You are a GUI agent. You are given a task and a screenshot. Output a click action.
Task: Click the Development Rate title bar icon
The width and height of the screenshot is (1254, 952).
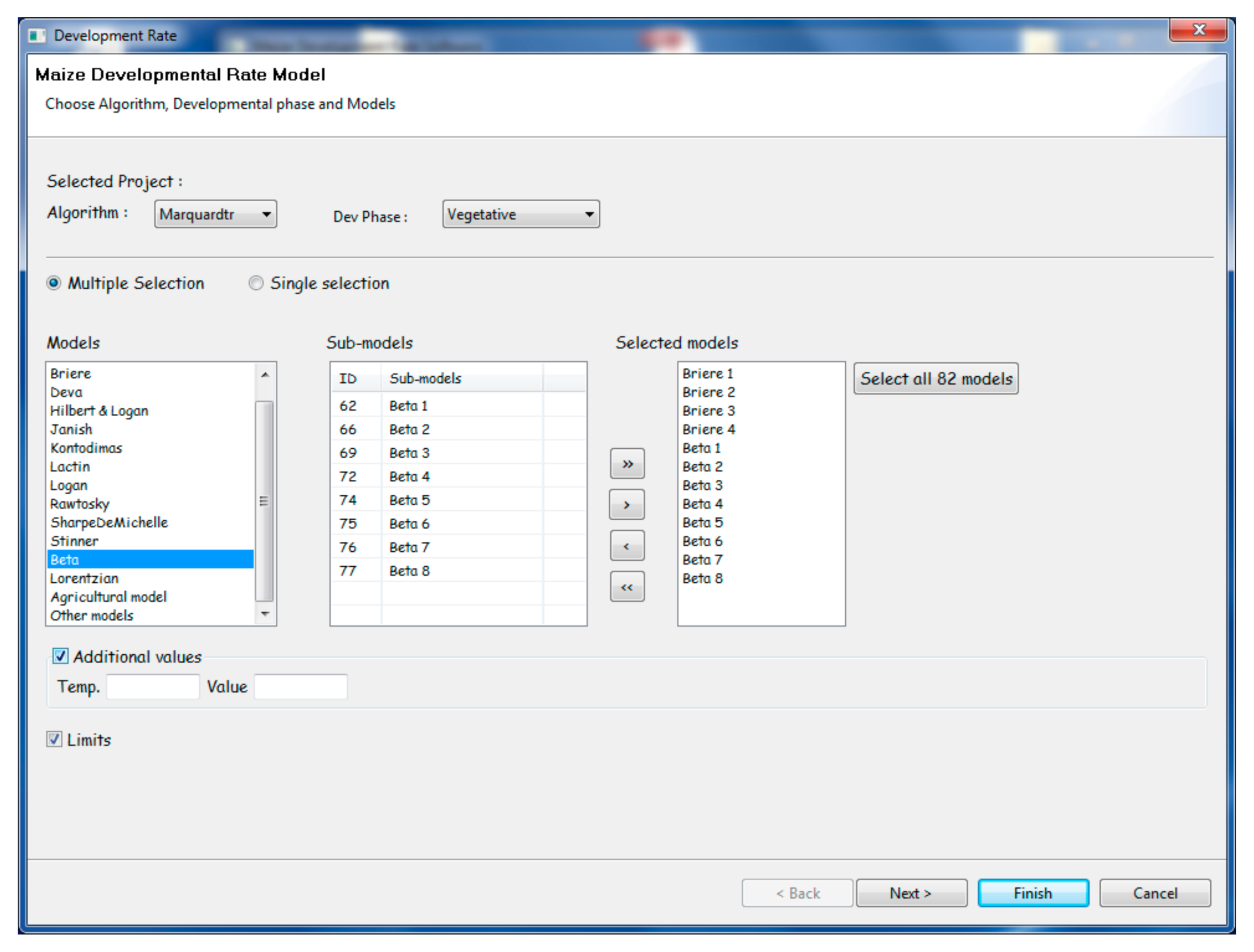(x=37, y=36)
